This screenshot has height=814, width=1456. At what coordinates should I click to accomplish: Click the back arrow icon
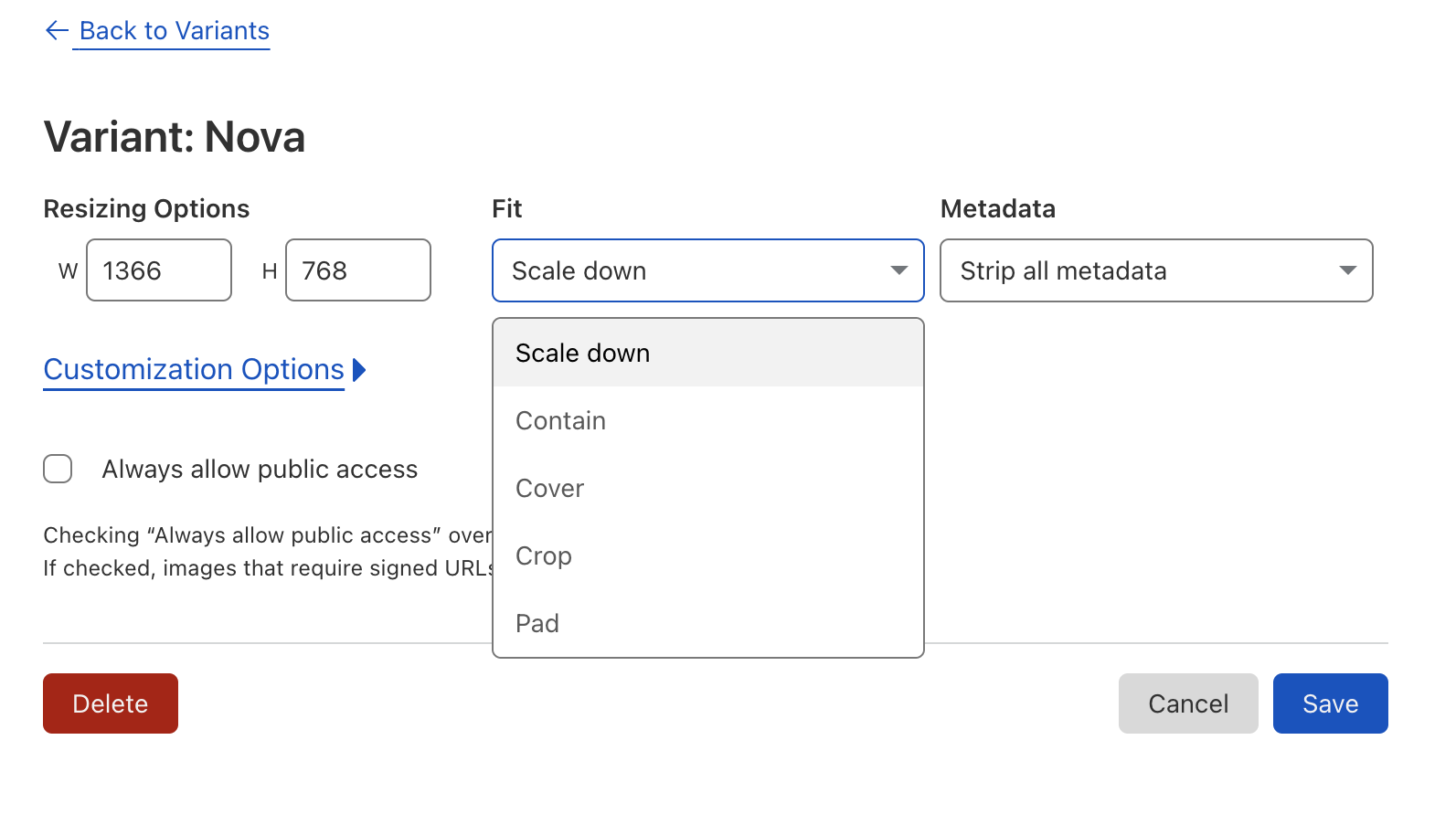click(57, 31)
